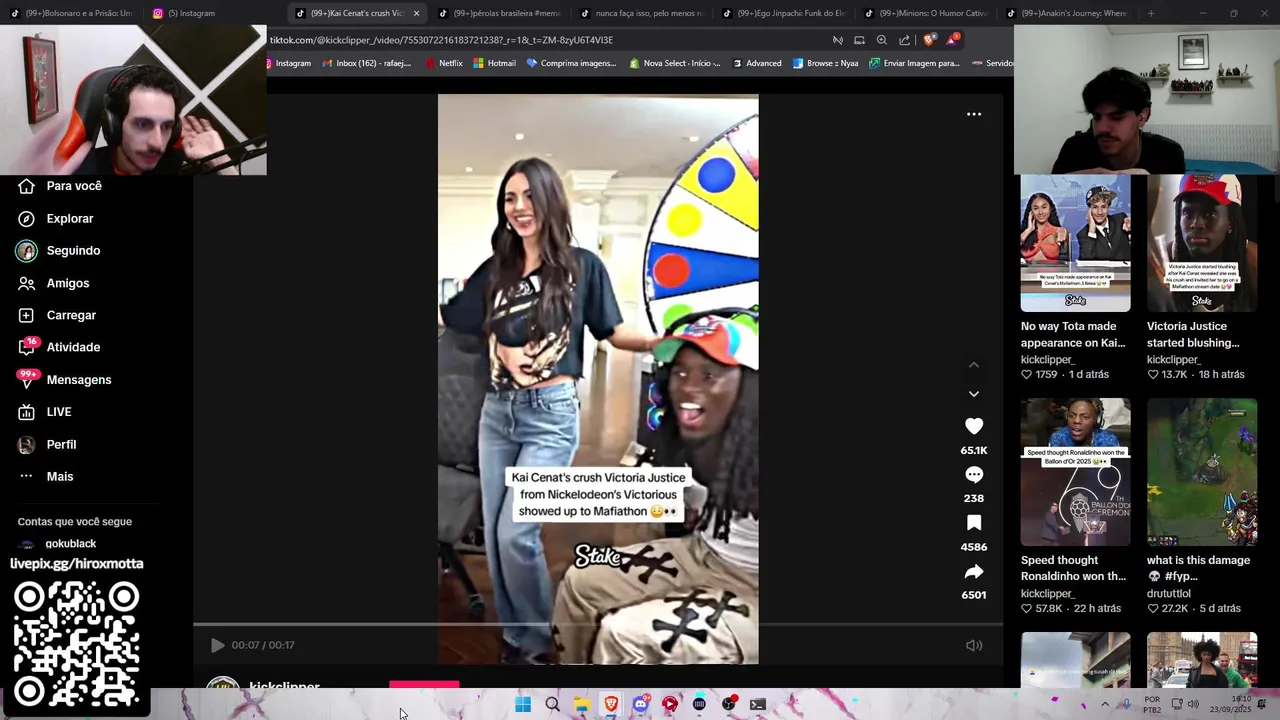Open thumbnail No way Tota made appearance
The width and height of the screenshot is (1280, 720).
pos(1075,243)
